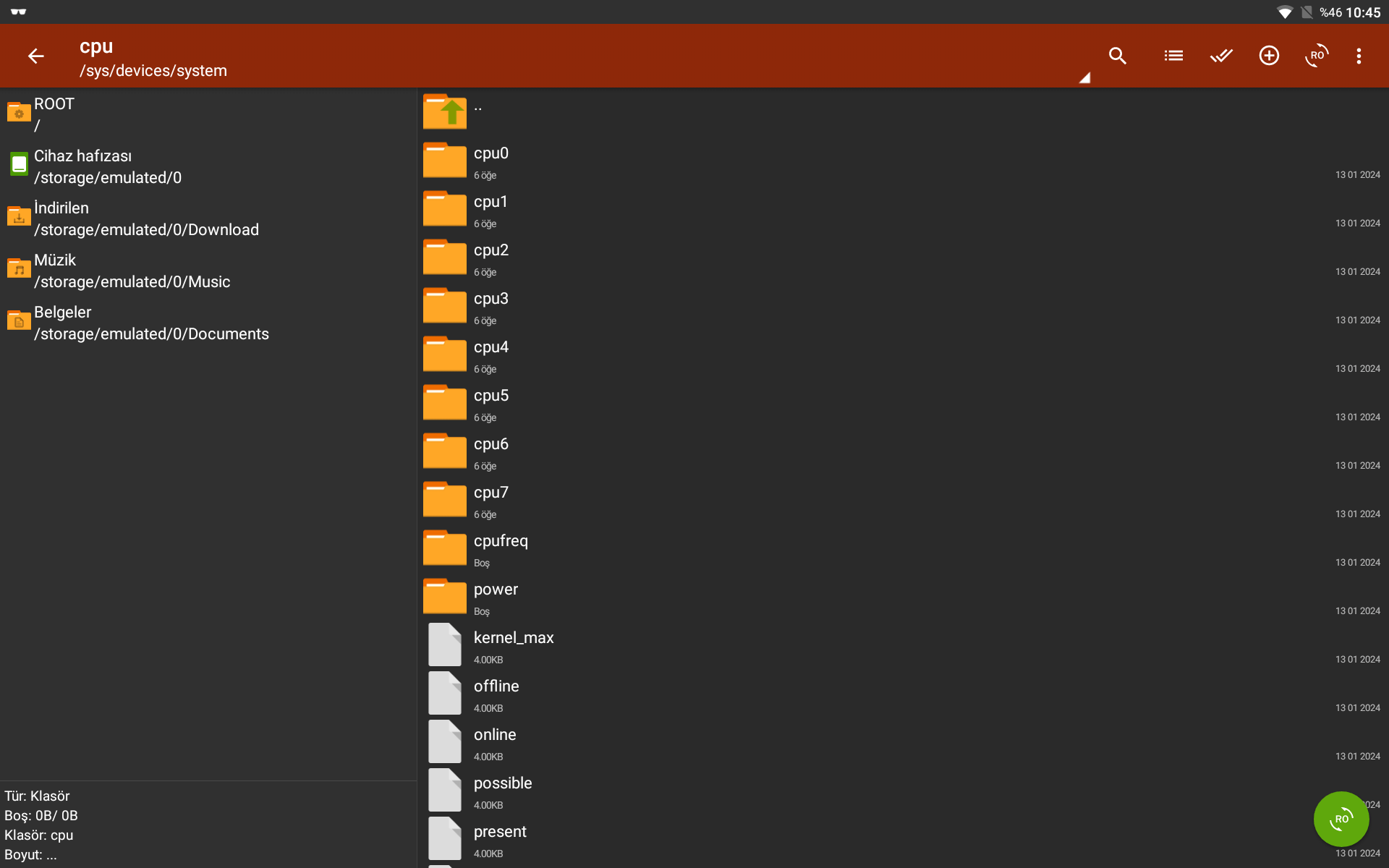Click the '/sys/devices/system' path text

pyautogui.click(x=153, y=71)
